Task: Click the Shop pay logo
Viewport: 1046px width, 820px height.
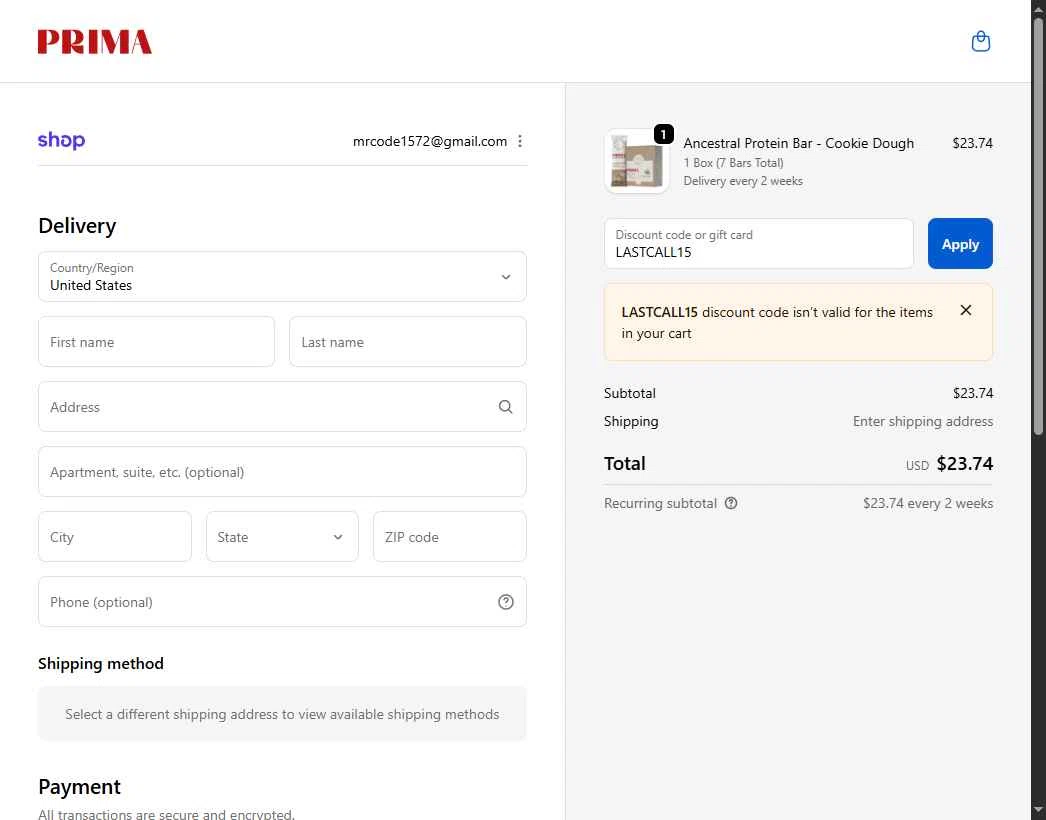Action: (61, 140)
